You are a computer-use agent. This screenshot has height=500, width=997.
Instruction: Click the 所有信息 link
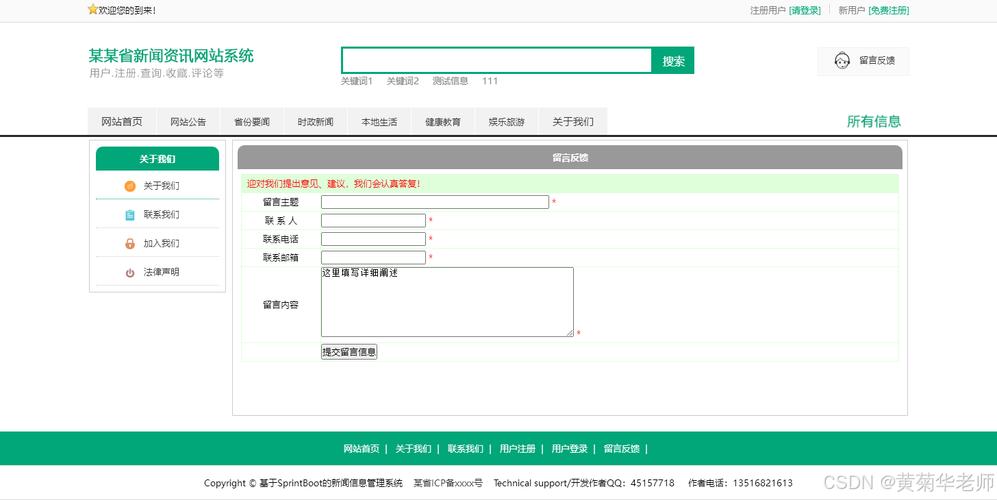coord(874,122)
